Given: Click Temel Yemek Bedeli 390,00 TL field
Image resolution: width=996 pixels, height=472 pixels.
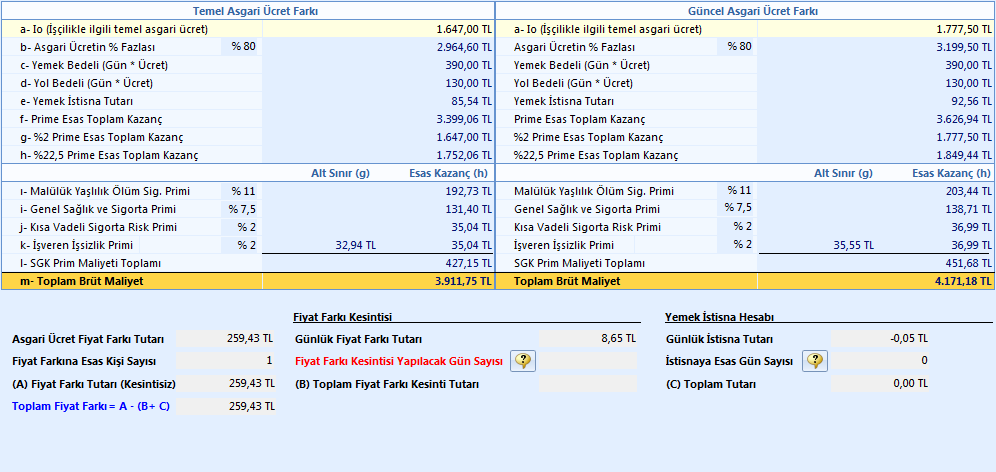Looking at the screenshot, I should (x=378, y=65).
